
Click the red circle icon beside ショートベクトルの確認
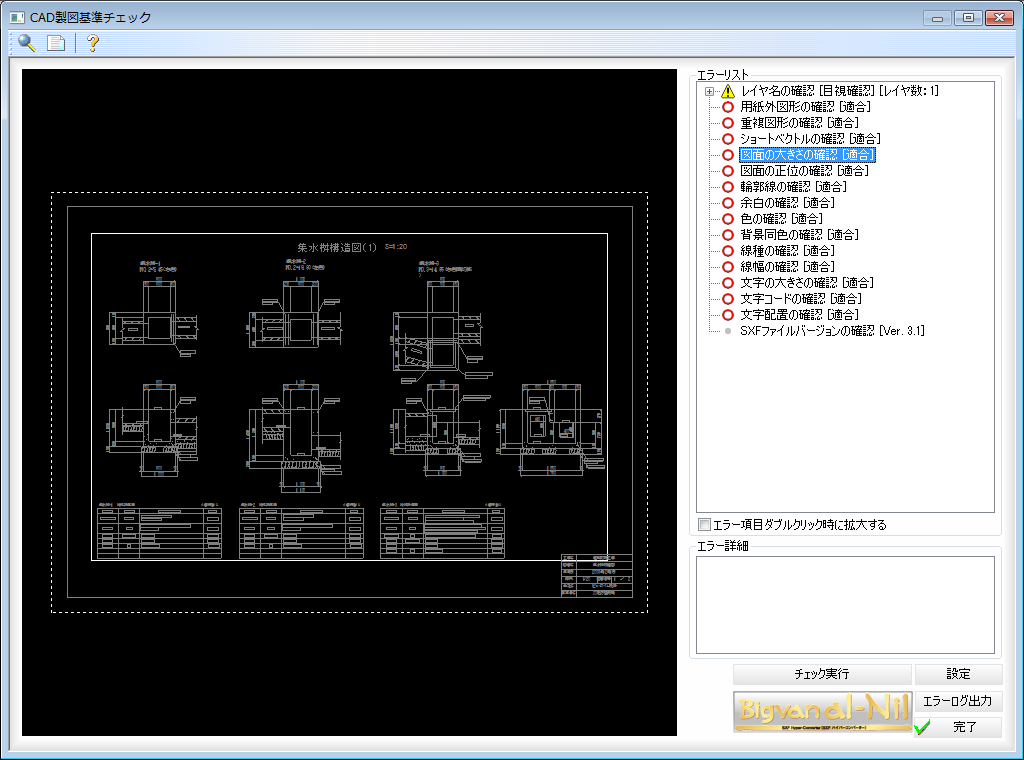(x=728, y=139)
